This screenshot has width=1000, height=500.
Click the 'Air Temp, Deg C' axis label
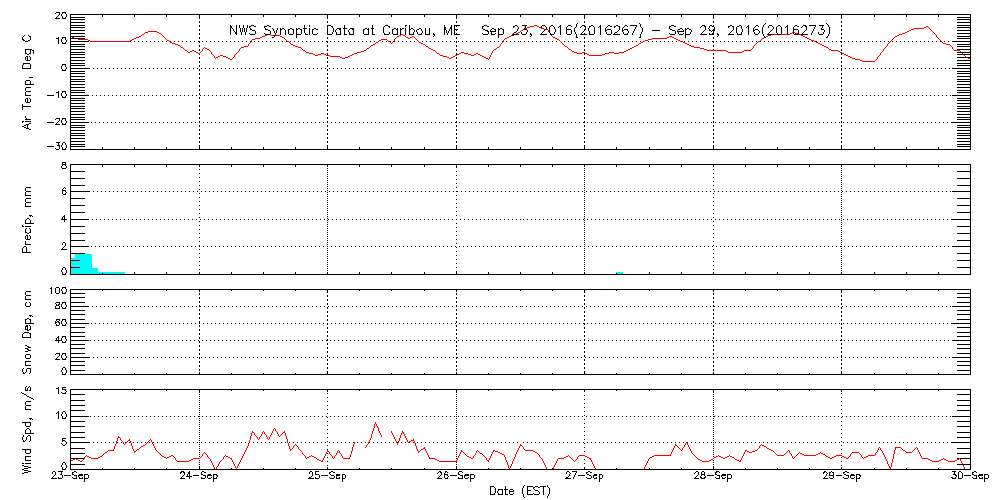(x=27, y=81)
